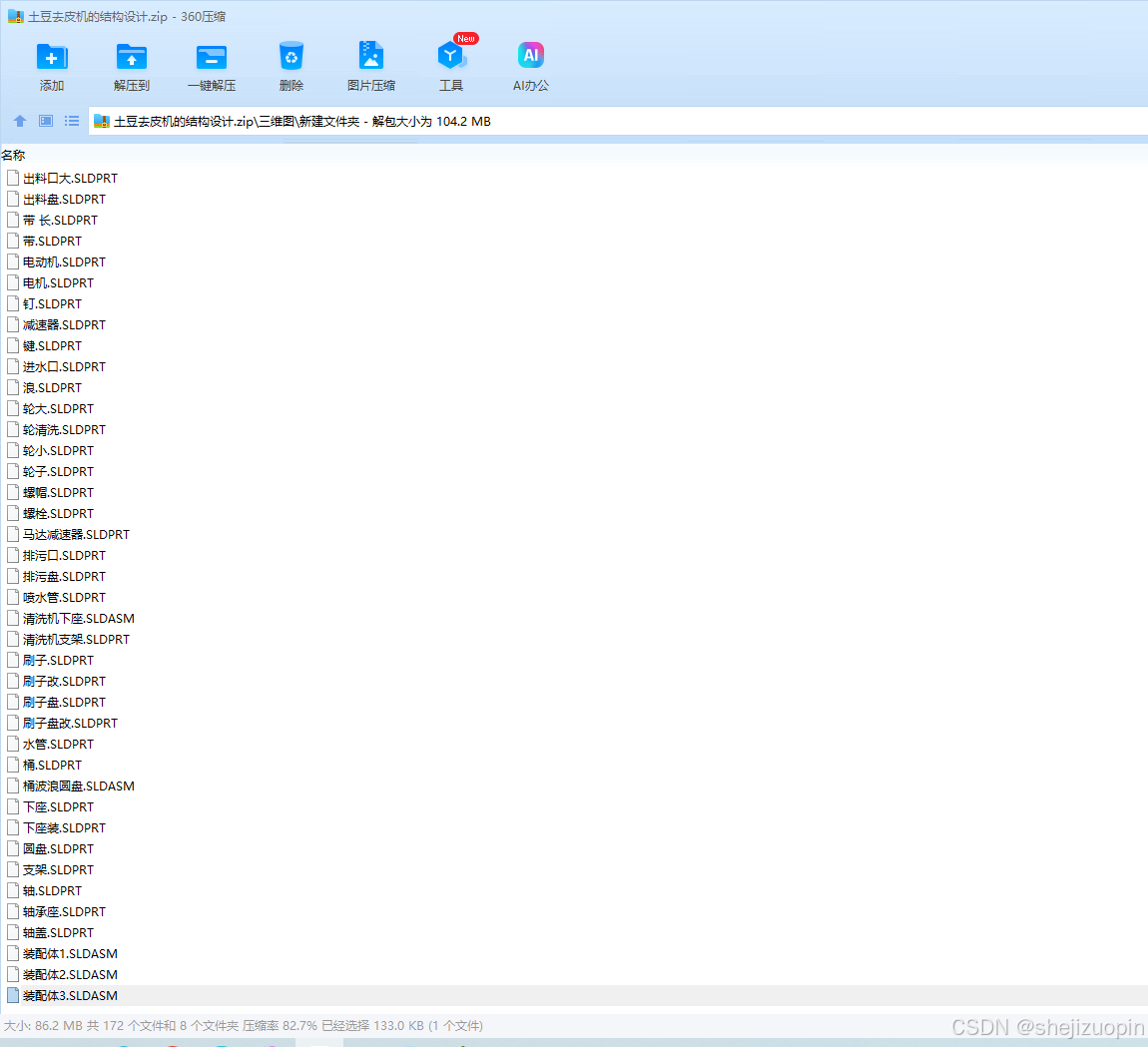Select file 轮子.SLDPRT
1148x1047 pixels.
tap(58, 472)
